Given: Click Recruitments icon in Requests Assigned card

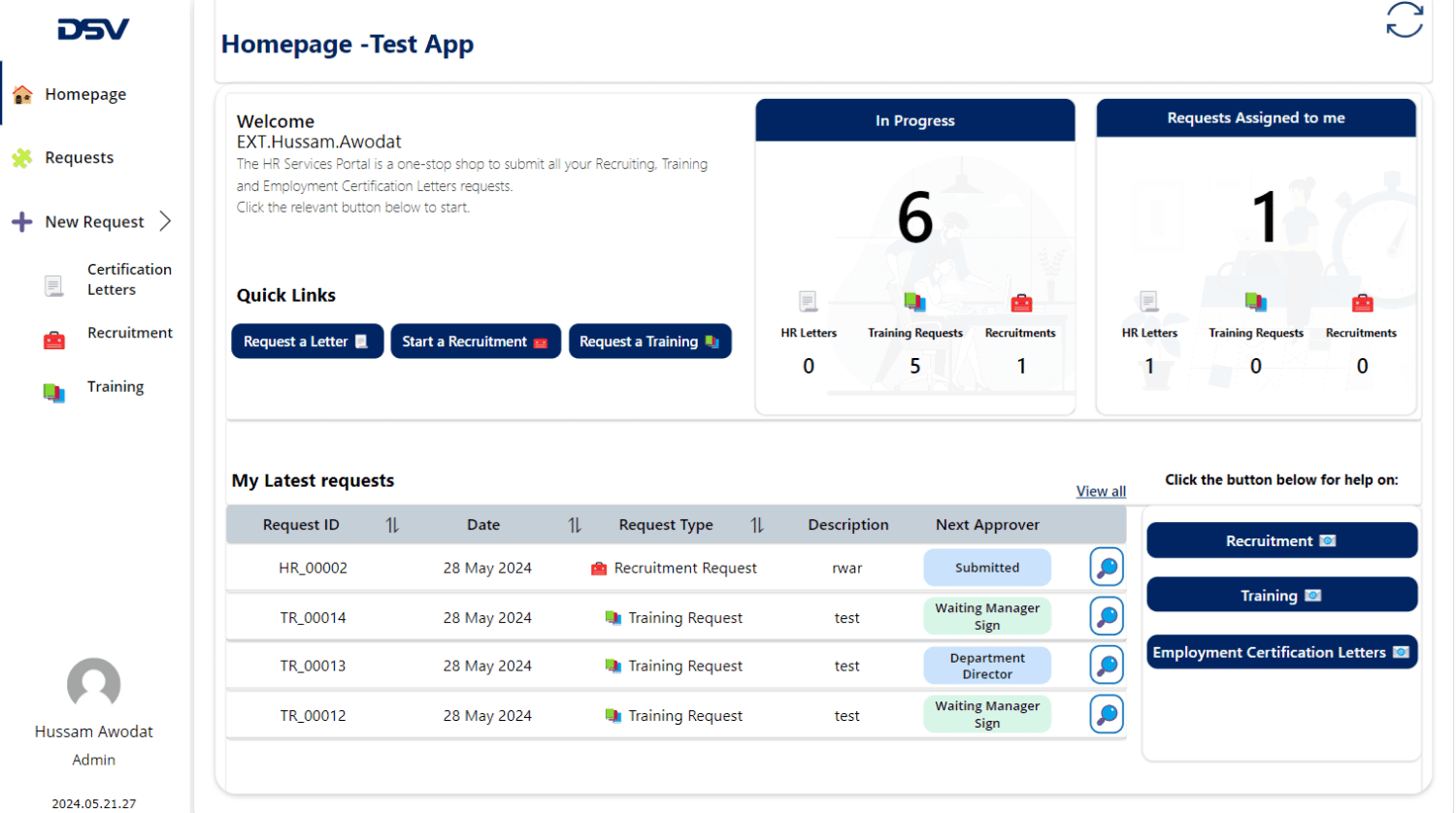Looking at the screenshot, I should (x=1362, y=303).
